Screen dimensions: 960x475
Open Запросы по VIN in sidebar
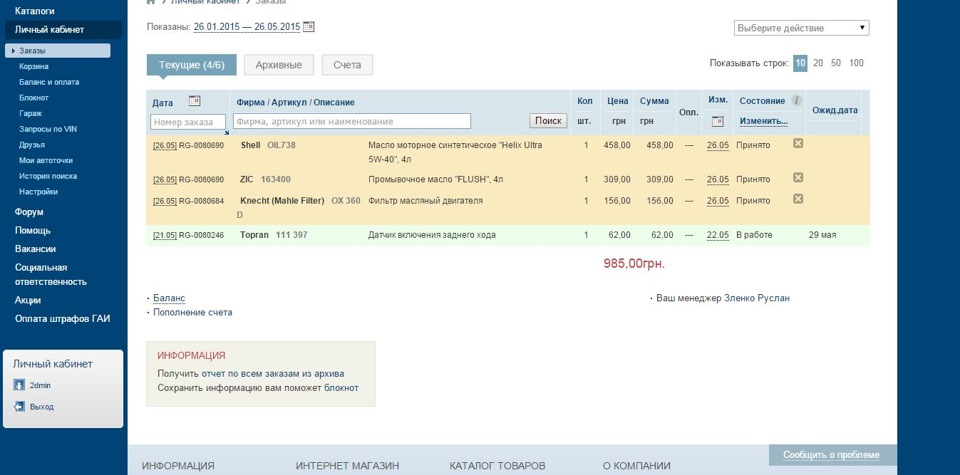[x=48, y=129]
